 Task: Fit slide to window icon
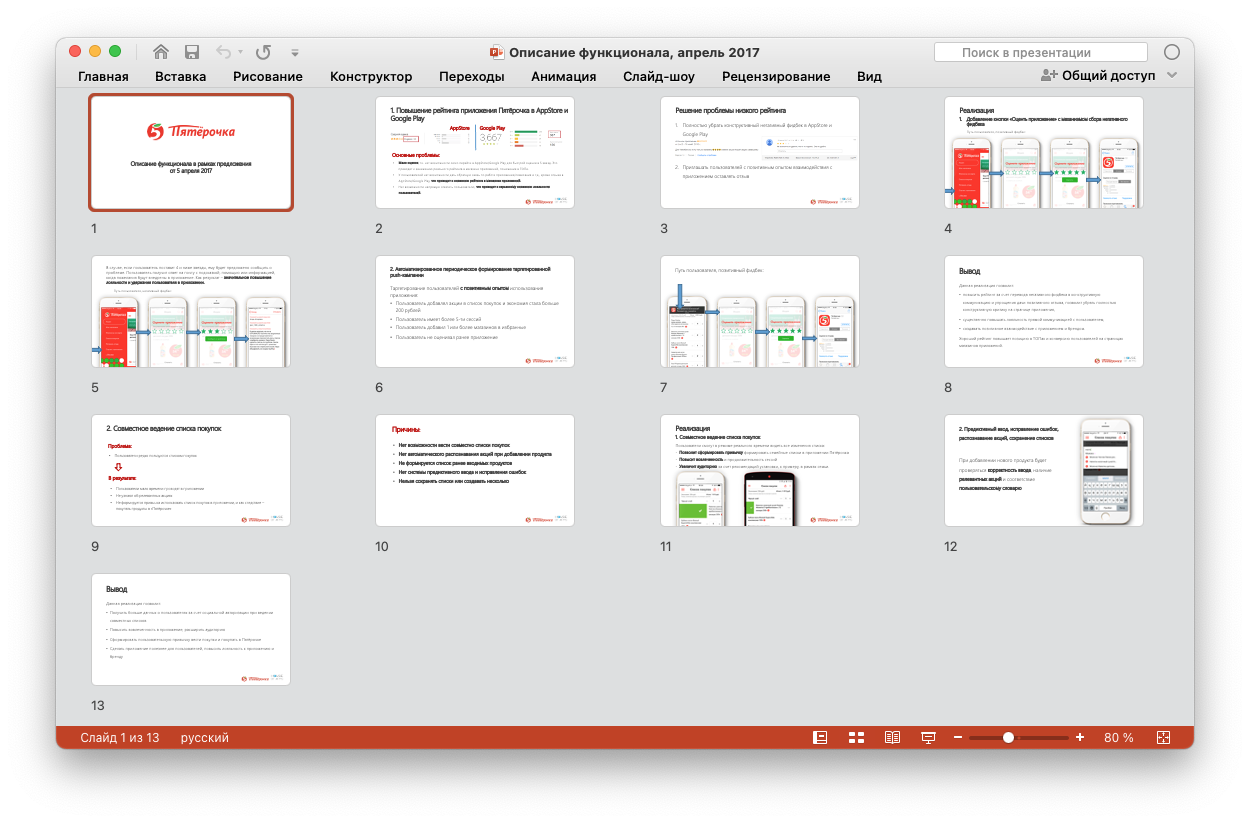(1163, 738)
